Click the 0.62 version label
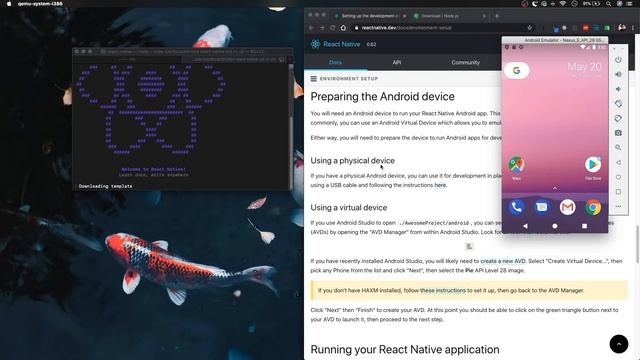This screenshot has height=360, width=640. (x=371, y=44)
